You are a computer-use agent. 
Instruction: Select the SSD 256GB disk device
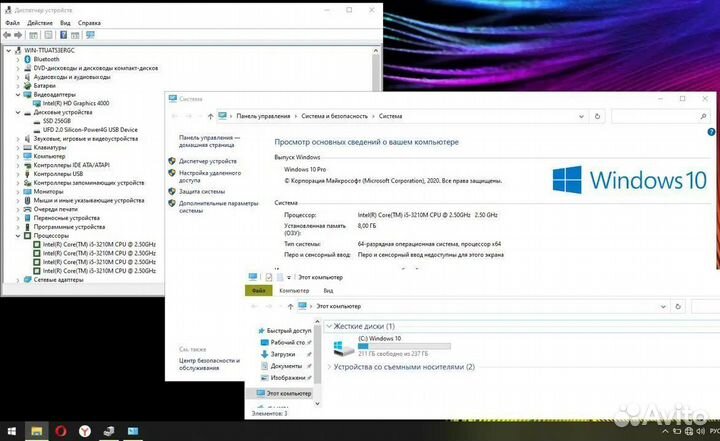point(56,121)
